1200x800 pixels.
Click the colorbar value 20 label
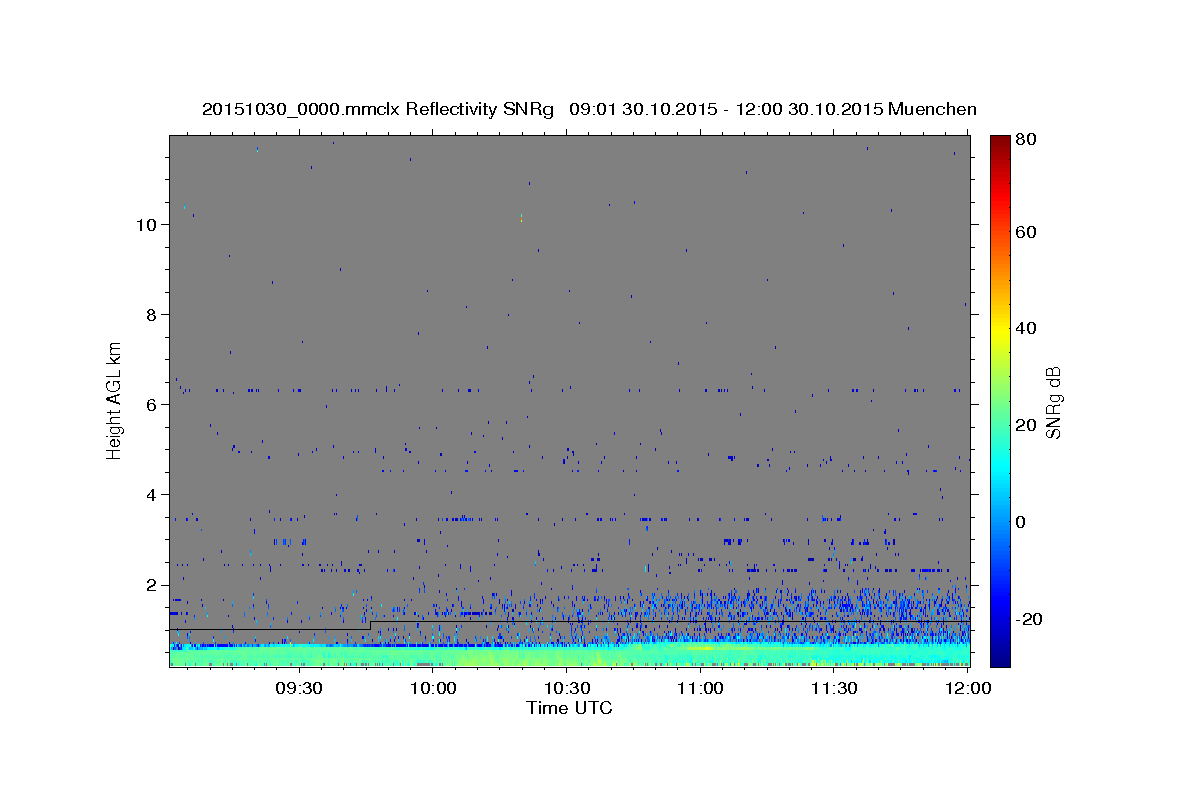(x=1028, y=425)
